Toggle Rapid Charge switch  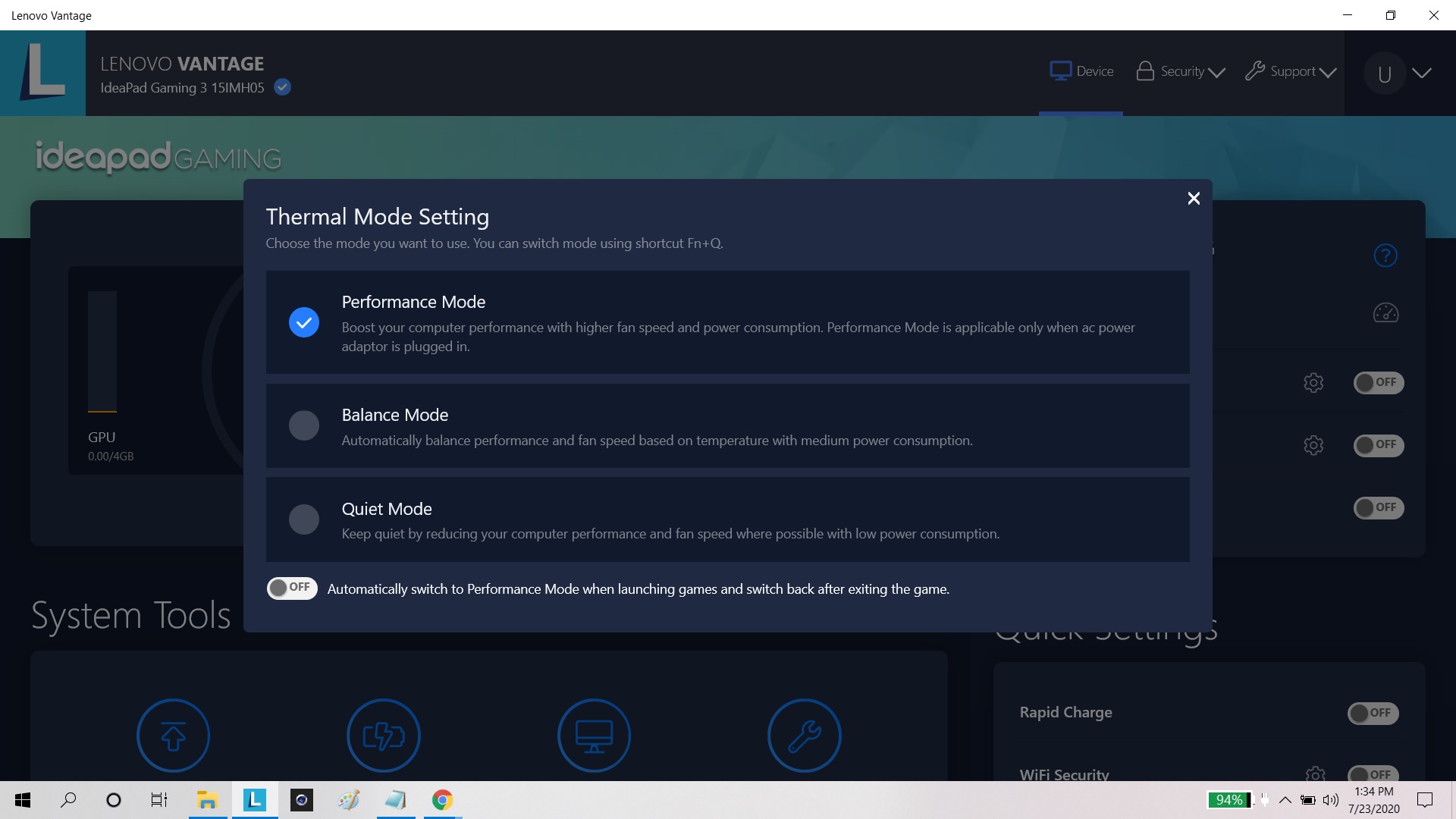coord(1373,713)
